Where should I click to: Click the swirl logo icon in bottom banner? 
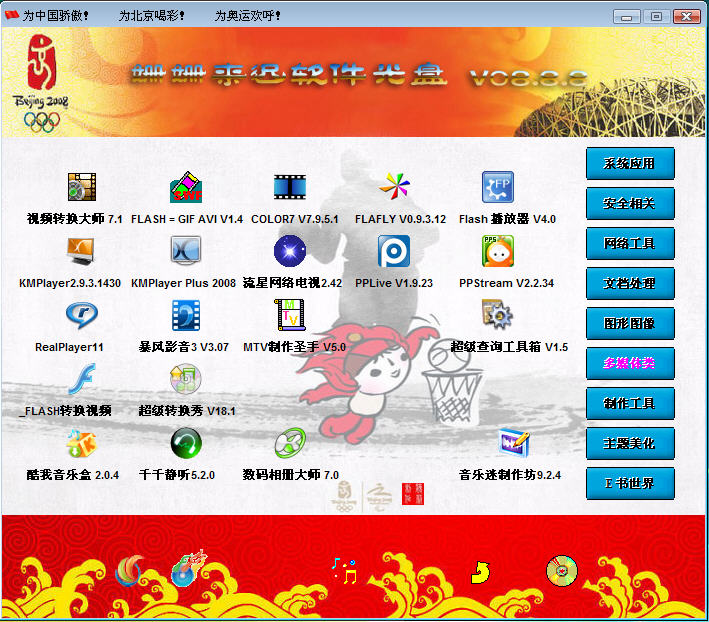click(130, 570)
